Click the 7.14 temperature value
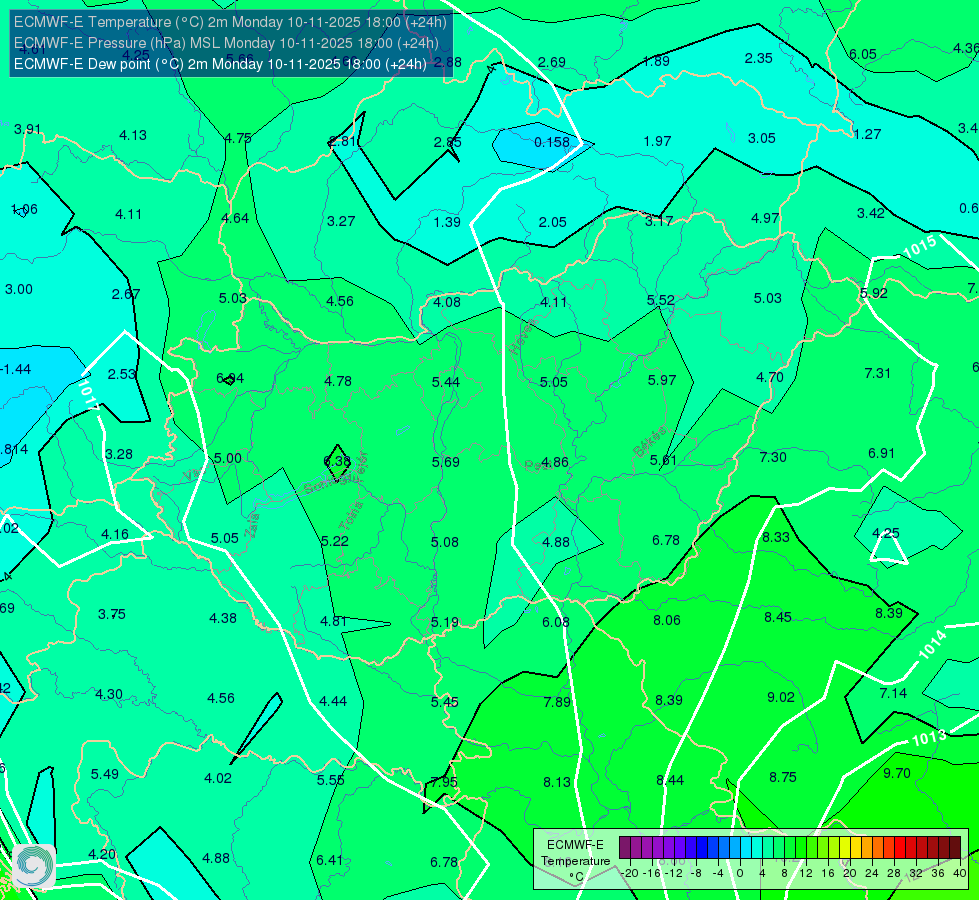The image size is (979, 900). [893, 693]
